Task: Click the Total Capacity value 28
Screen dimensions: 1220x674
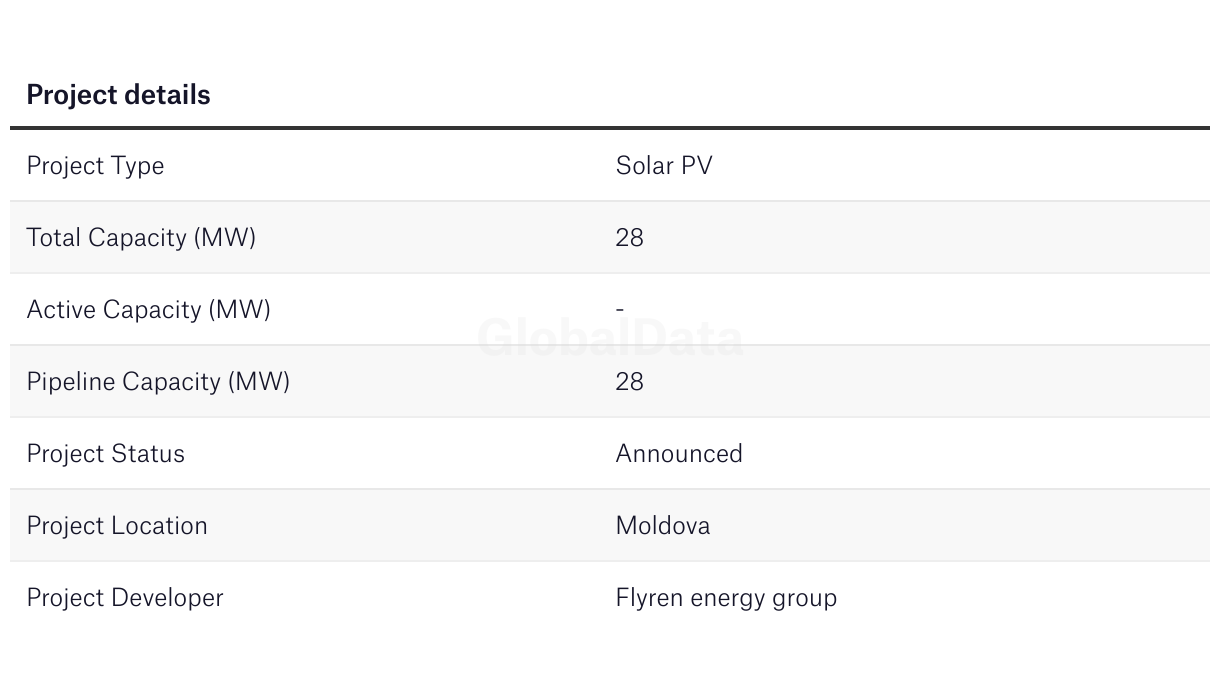Action: (x=629, y=238)
